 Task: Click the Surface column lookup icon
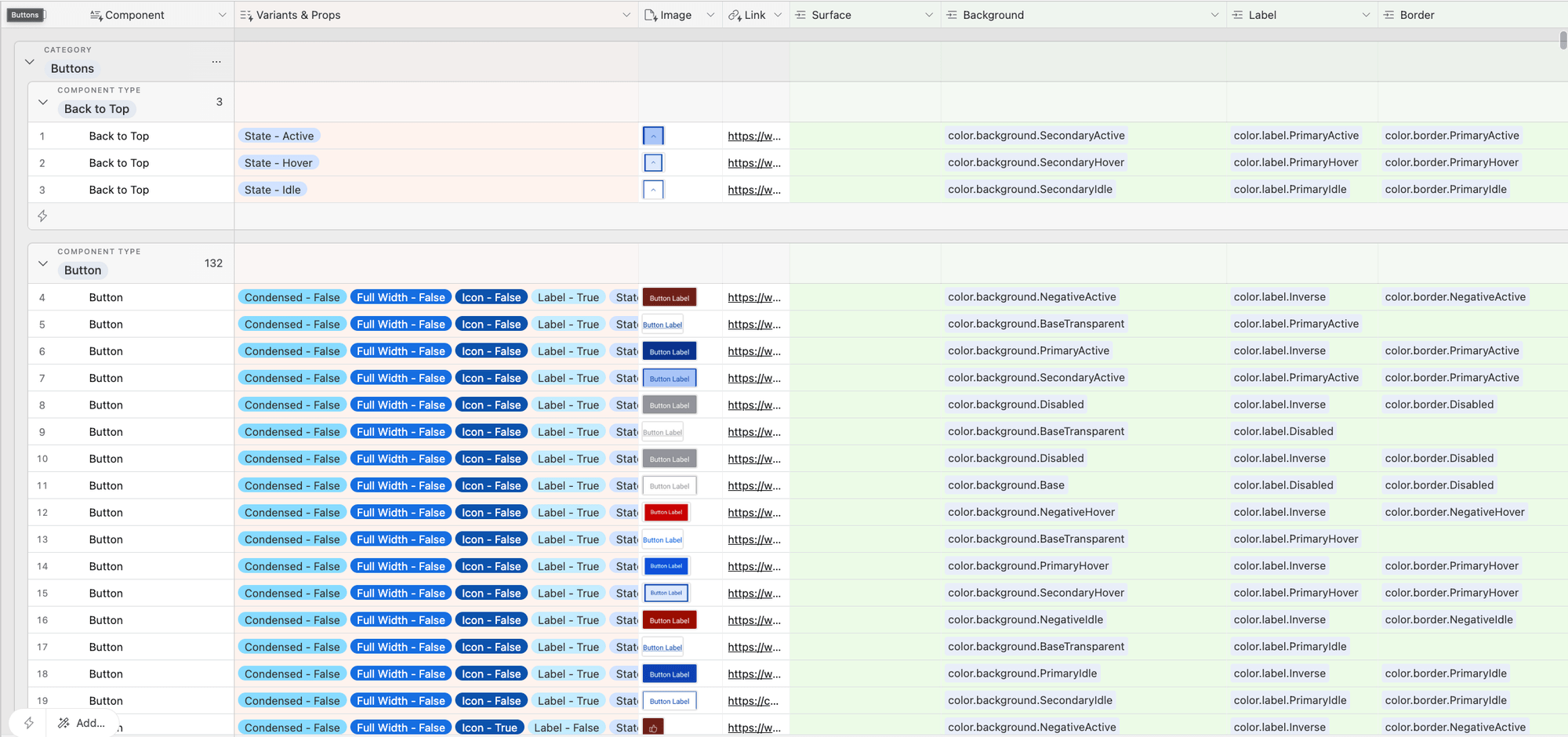pyautogui.click(x=800, y=15)
